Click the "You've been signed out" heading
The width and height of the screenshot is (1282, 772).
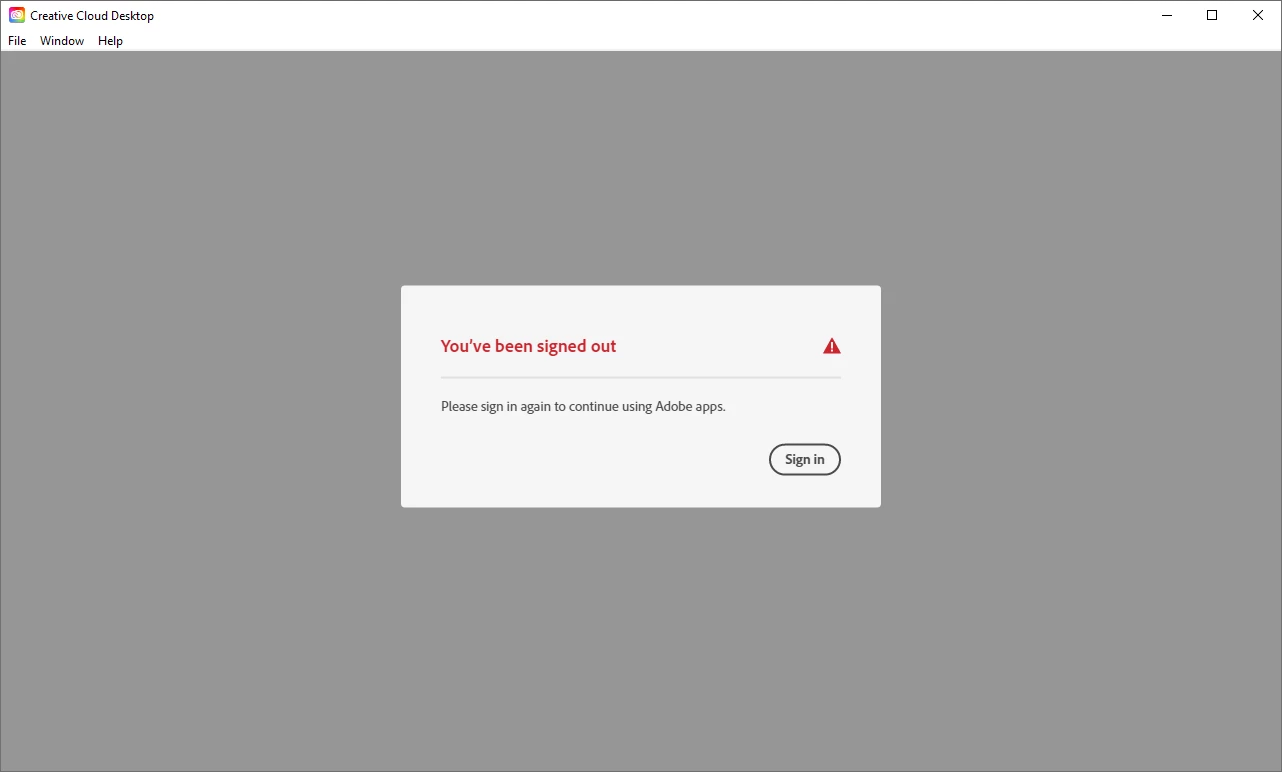[x=528, y=346]
